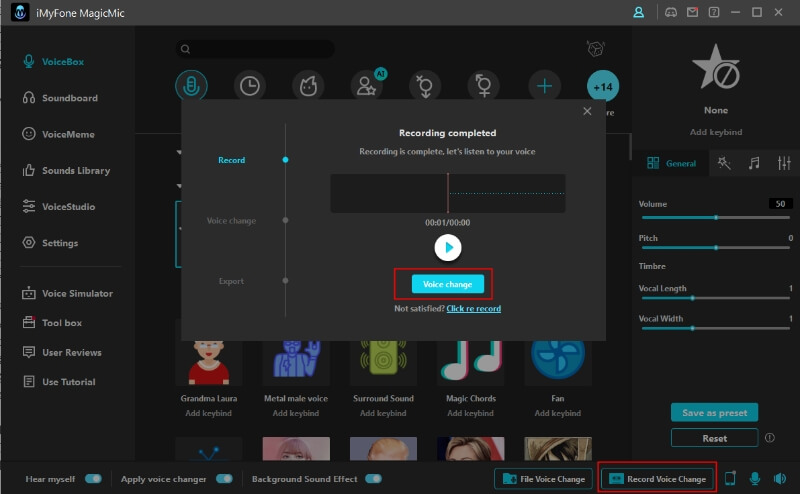The width and height of the screenshot is (800, 494).
Task: Adjust the Vocal Width slider
Action: point(716,328)
